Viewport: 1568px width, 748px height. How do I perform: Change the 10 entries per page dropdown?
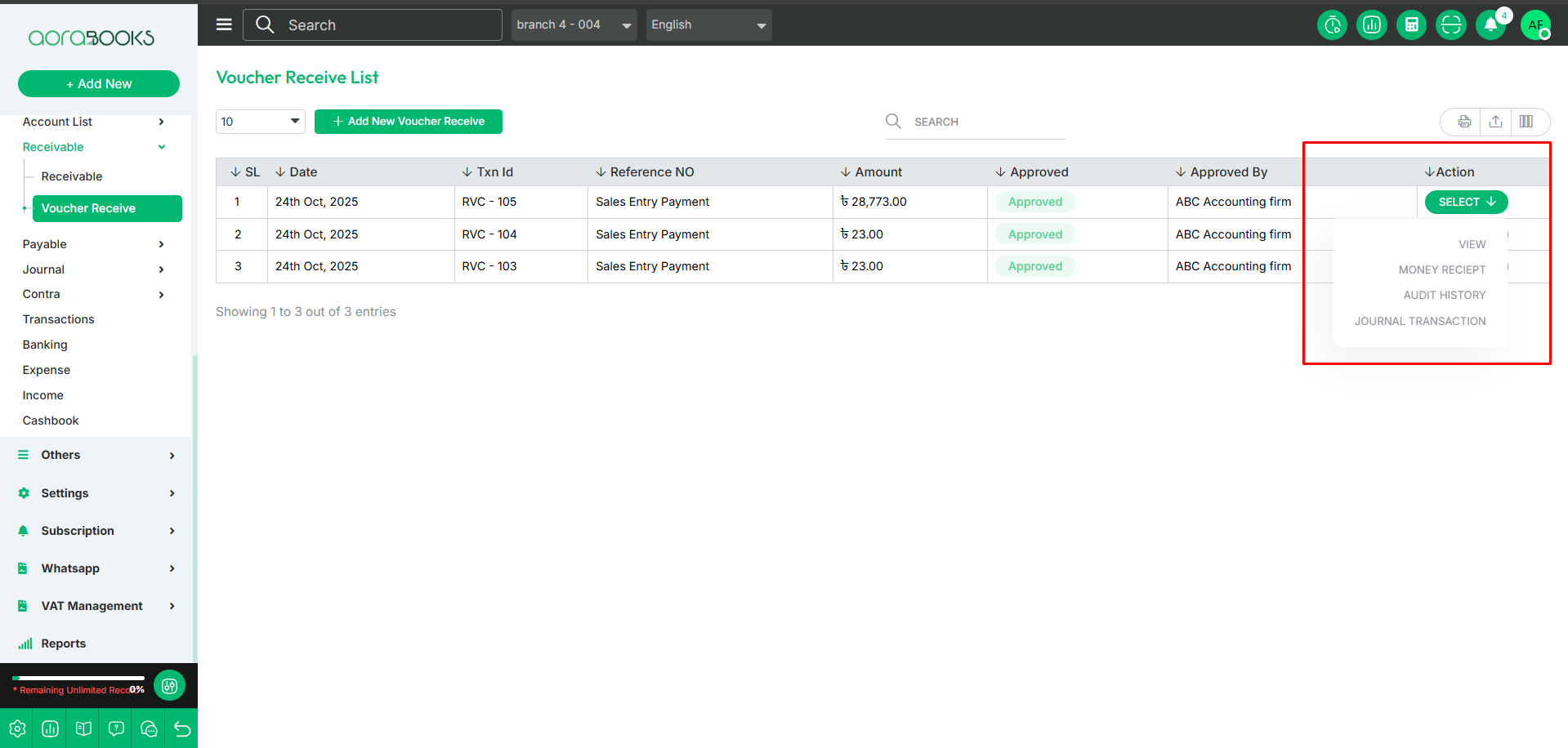click(260, 122)
